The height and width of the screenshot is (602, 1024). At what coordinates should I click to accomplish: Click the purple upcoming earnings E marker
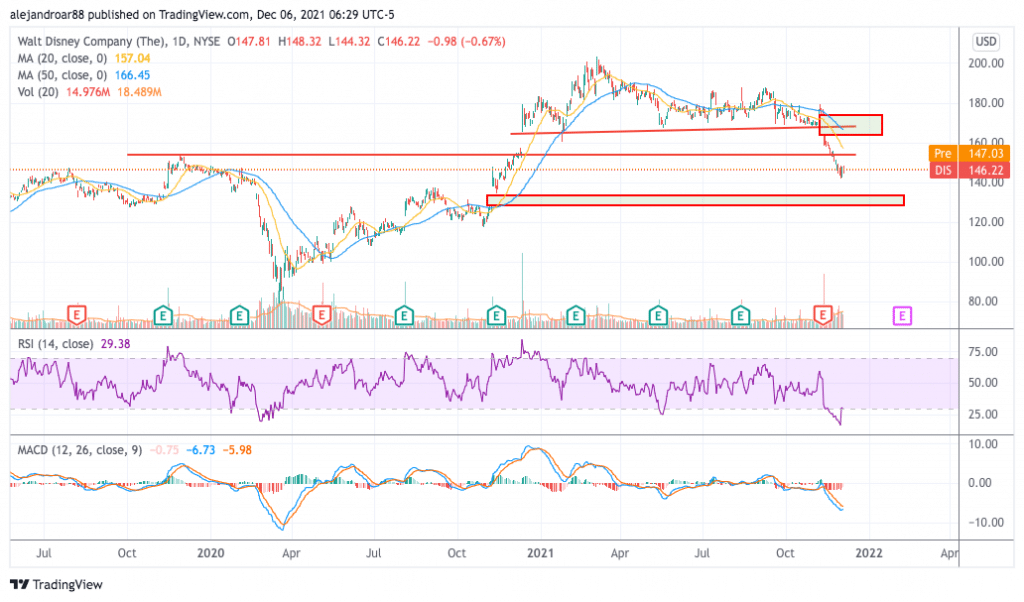point(902,317)
